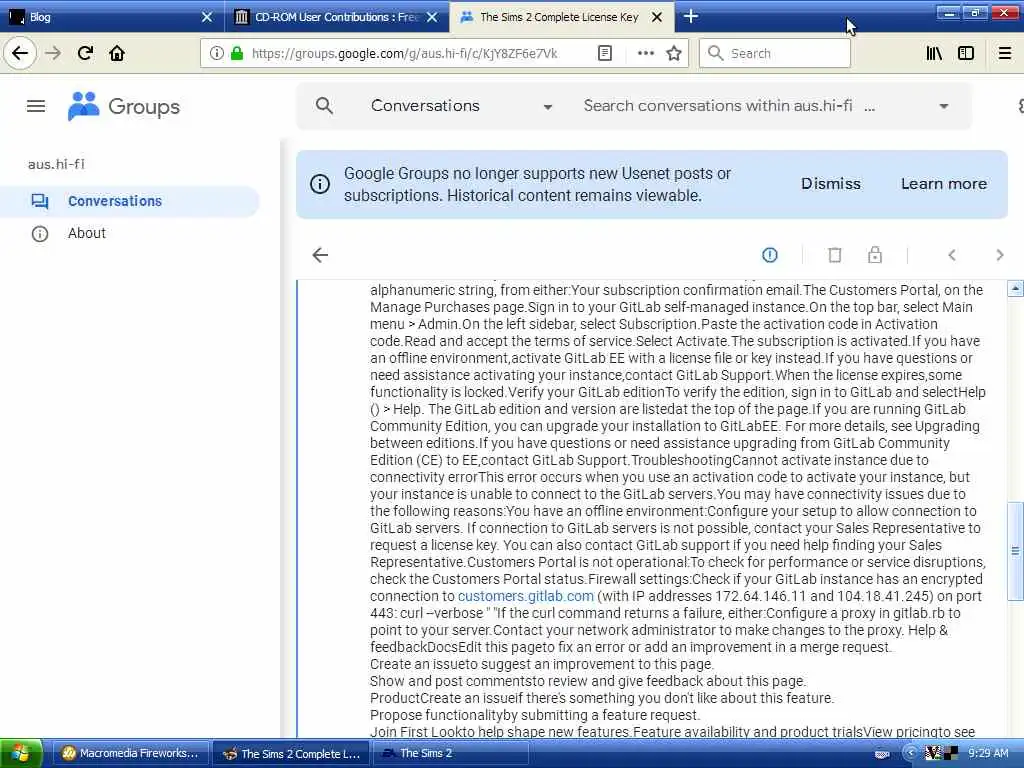
Task: Return to conversation list with back arrow
Action: (x=320, y=255)
